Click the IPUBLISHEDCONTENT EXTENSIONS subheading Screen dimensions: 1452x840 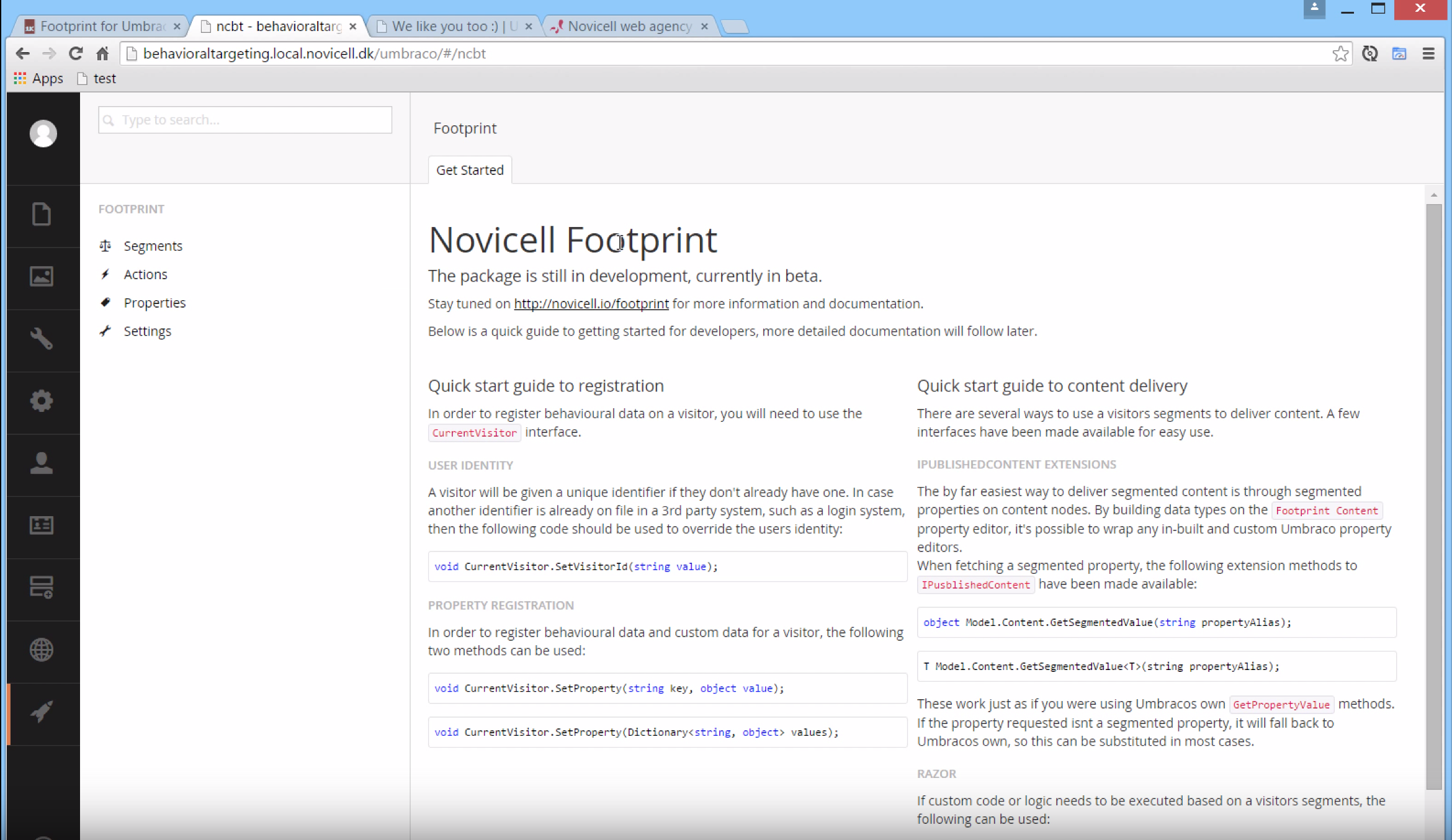click(1016, 465)
